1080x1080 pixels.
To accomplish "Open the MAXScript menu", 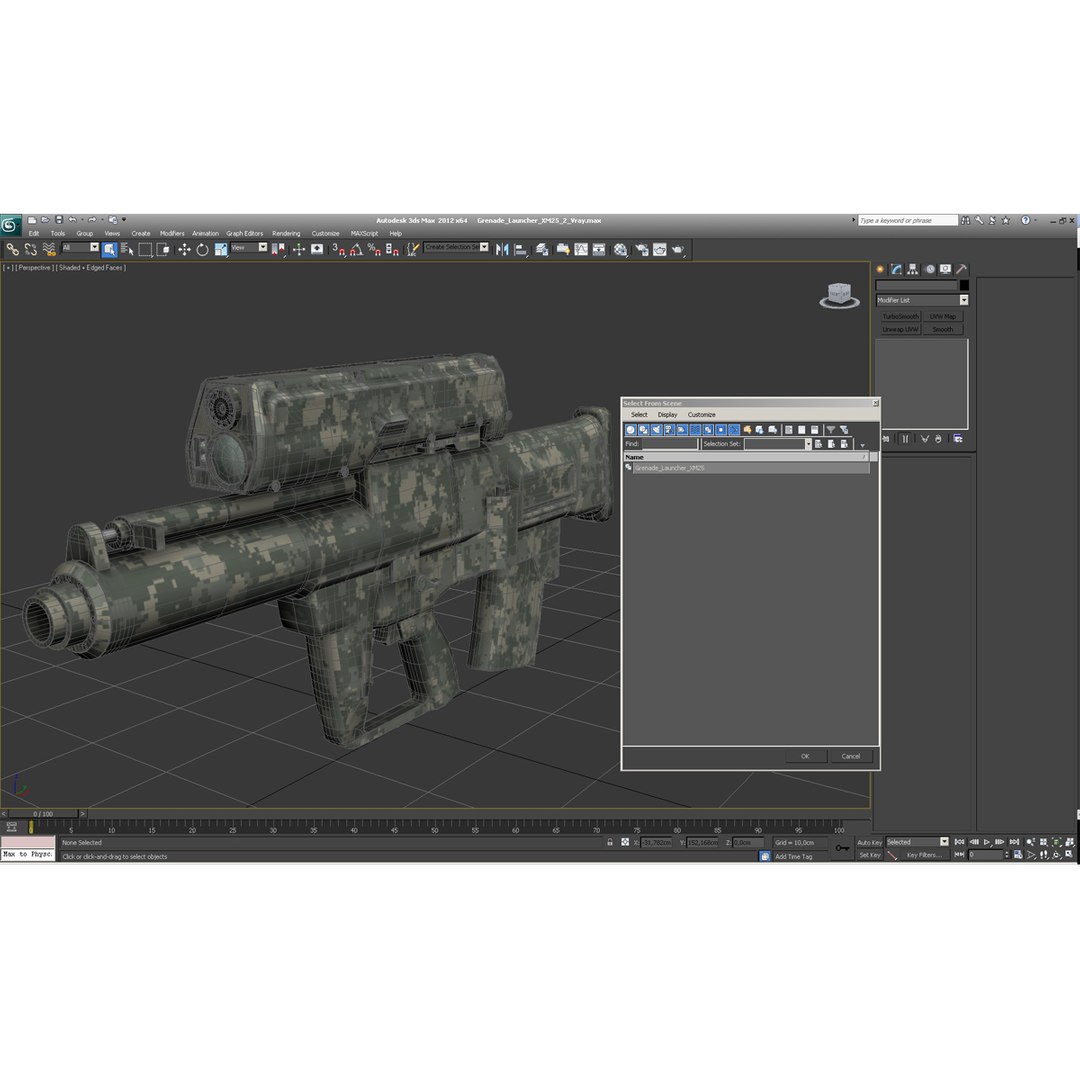I will coord(364,233).
